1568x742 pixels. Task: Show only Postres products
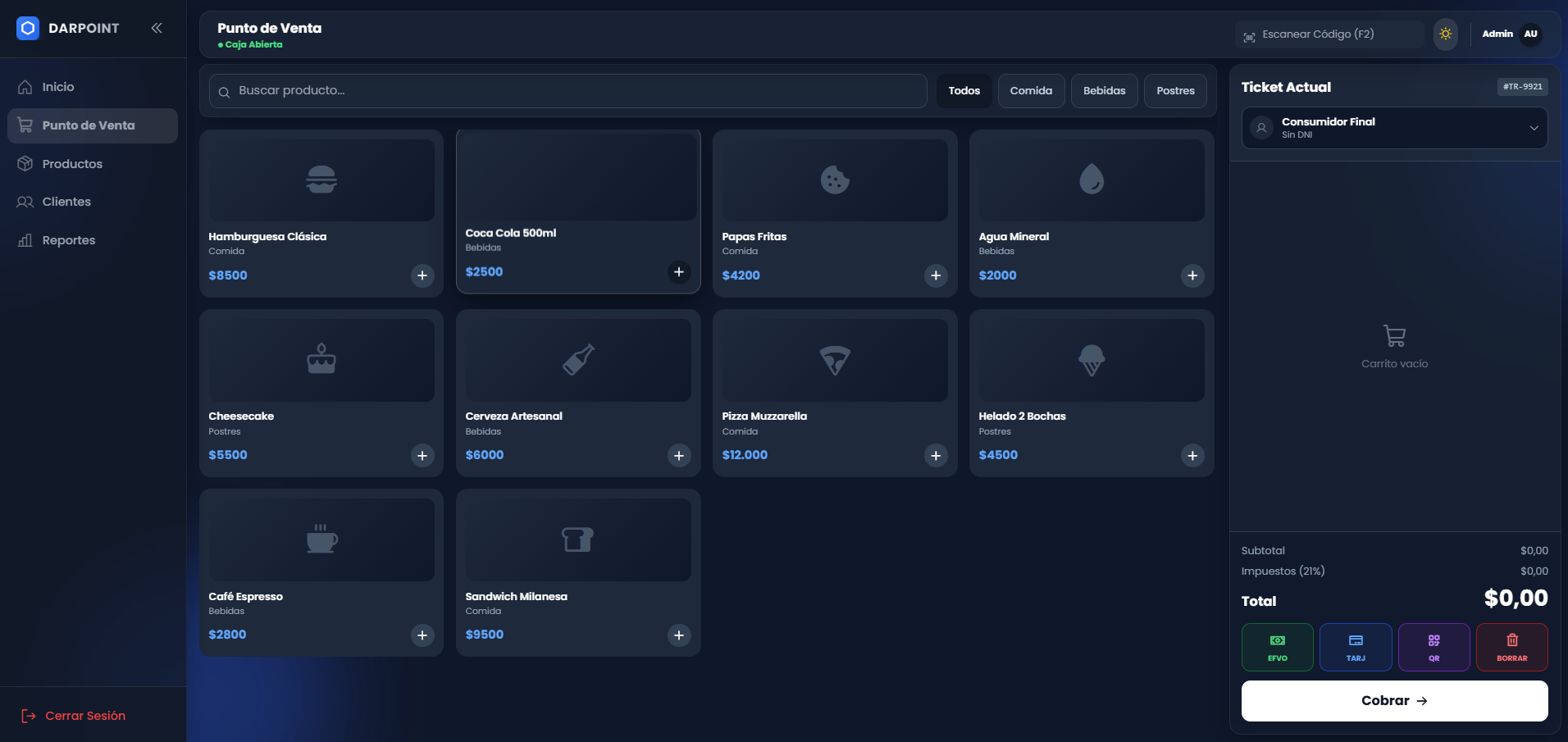[1174, 91]
